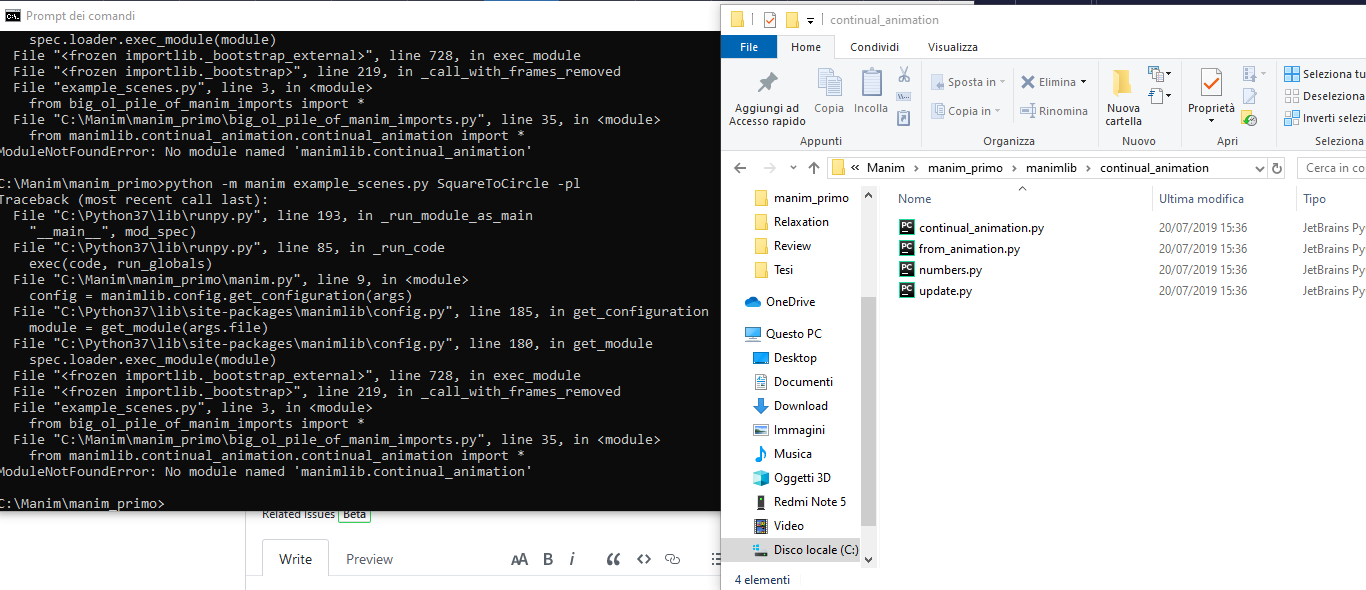Switch to the Visualizza ribbon tab

pyautogui.click(x=952, y=46)
